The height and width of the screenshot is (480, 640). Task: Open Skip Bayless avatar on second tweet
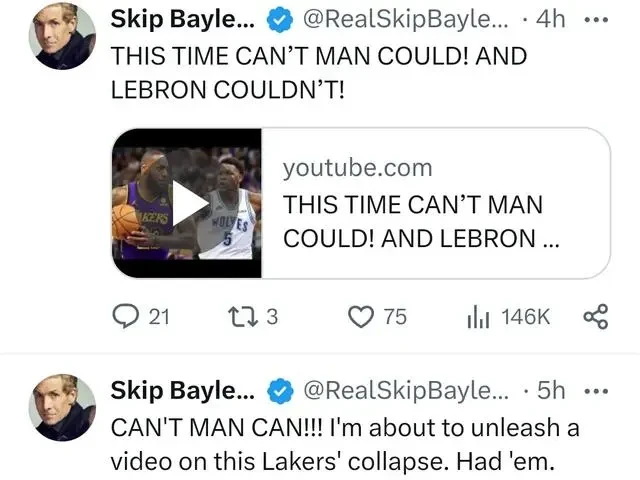pos(62,407)
